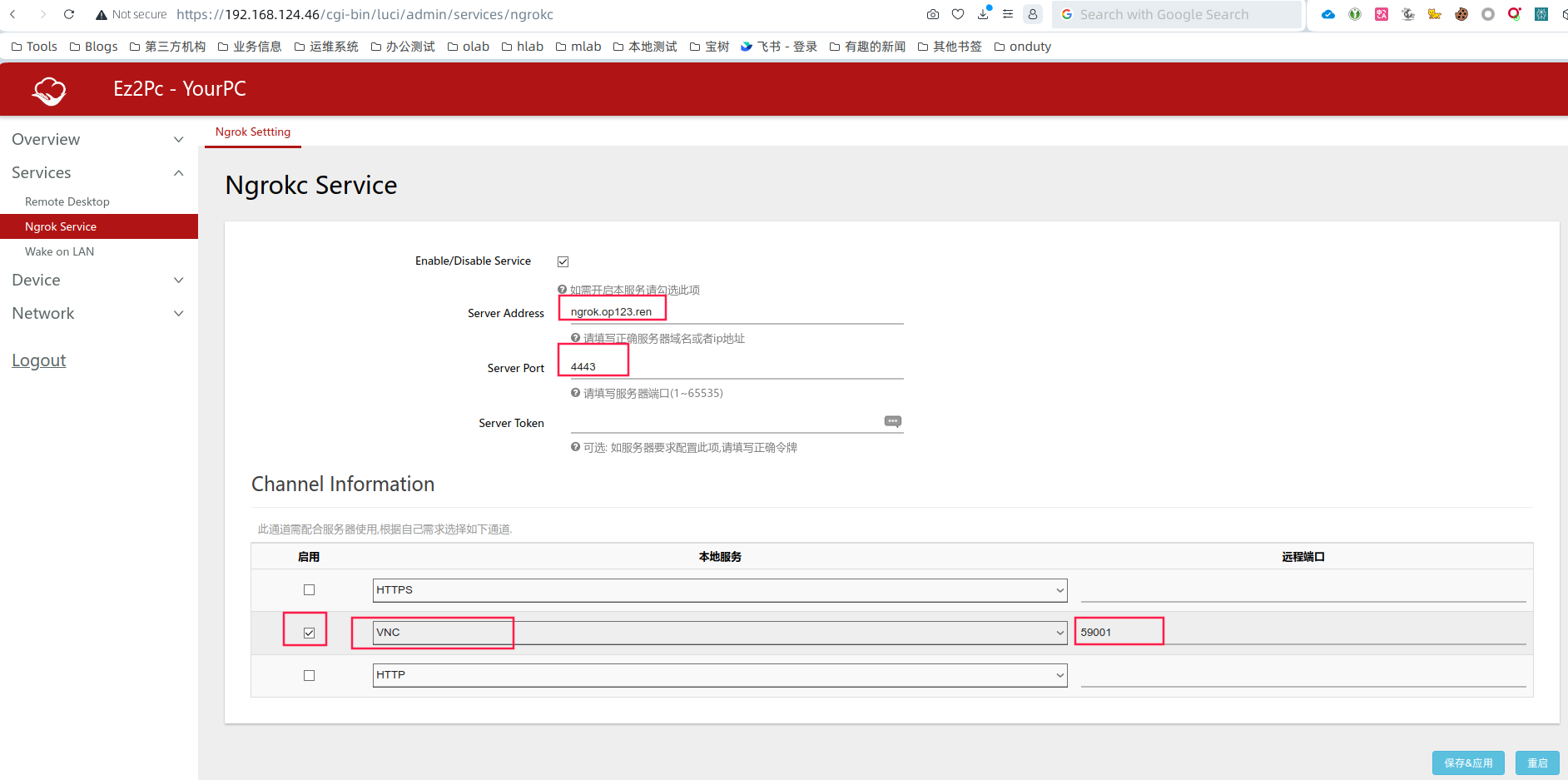Viewport: 1568px width, 780px height.
Task: Open the browser downloads icon
Action: (984, 14)
